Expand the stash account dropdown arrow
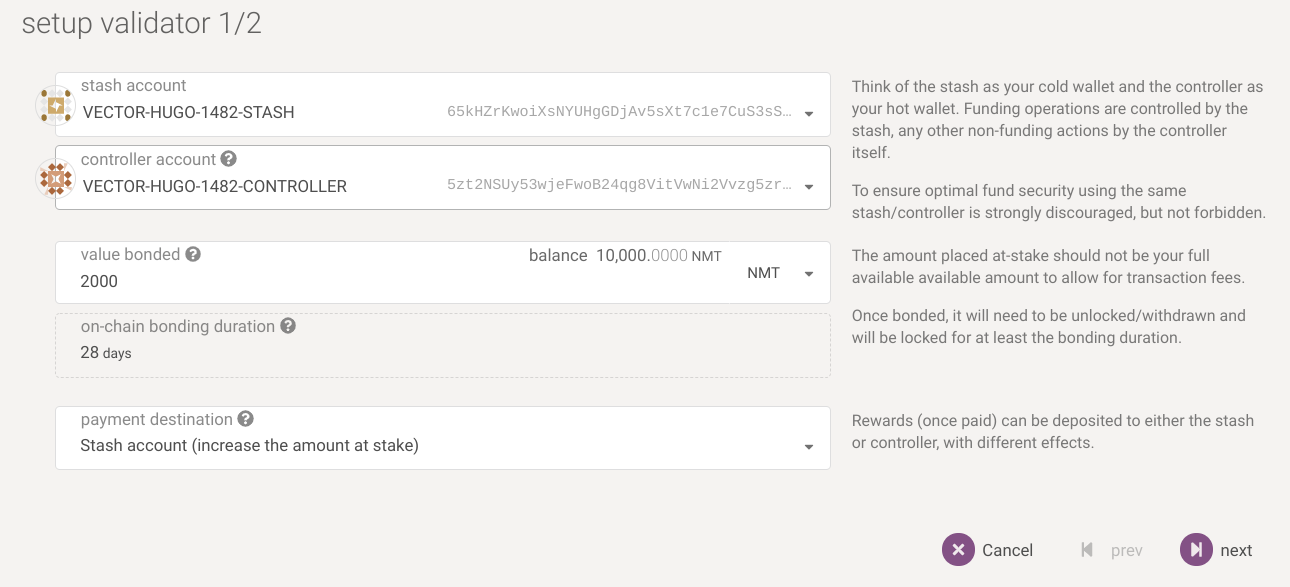Viewport: 1290px width, 587px height. click(808, 113)
